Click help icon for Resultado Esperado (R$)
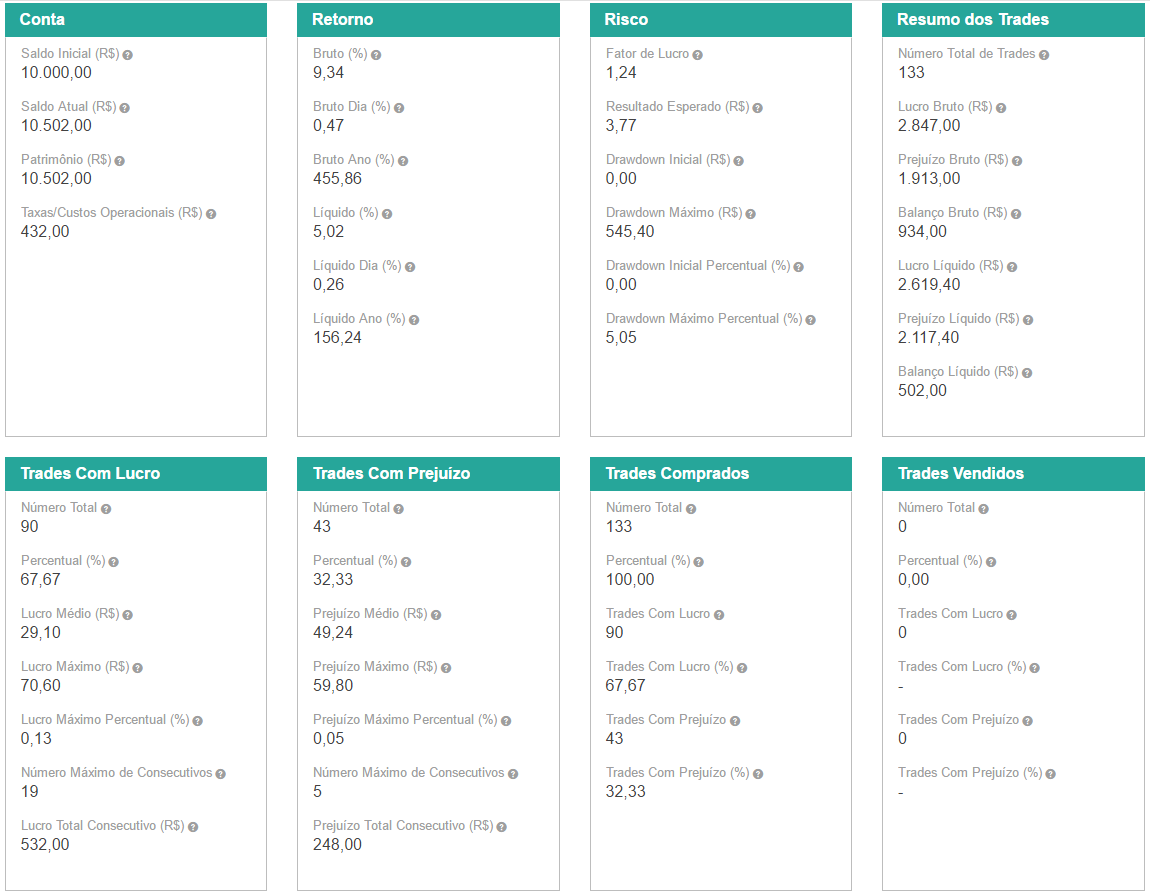The width and height of the screenshot is (1150, 894). [x=757, y=108]
